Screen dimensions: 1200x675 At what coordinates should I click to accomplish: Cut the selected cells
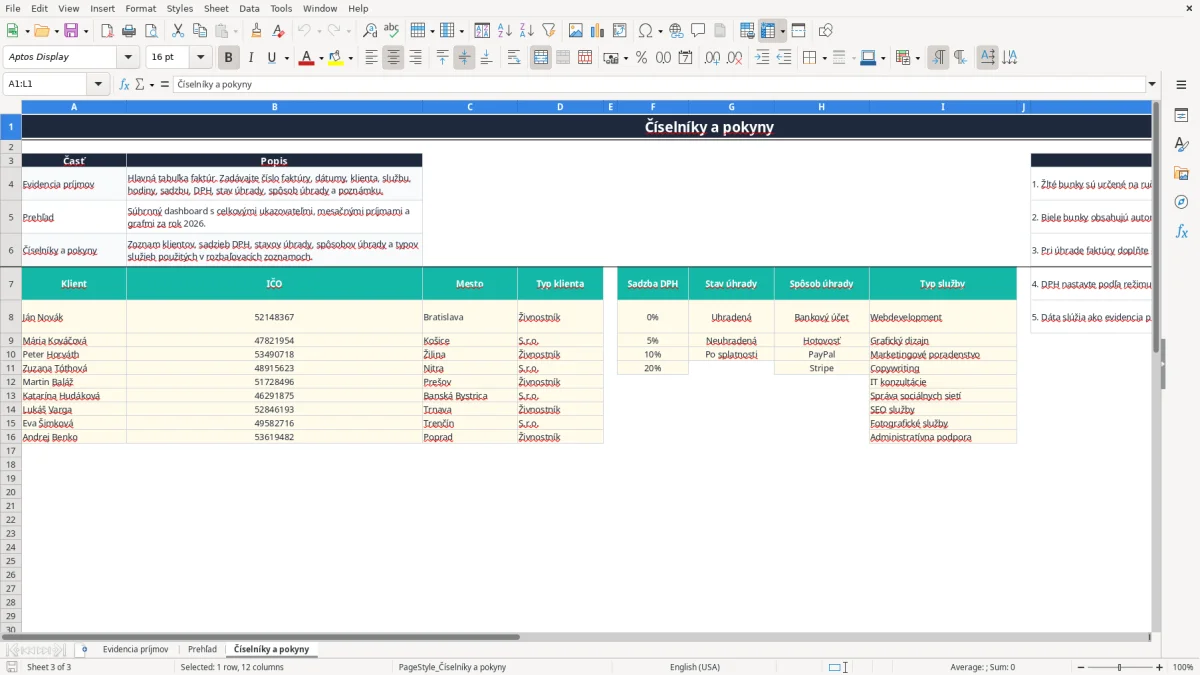click(178, 31)
